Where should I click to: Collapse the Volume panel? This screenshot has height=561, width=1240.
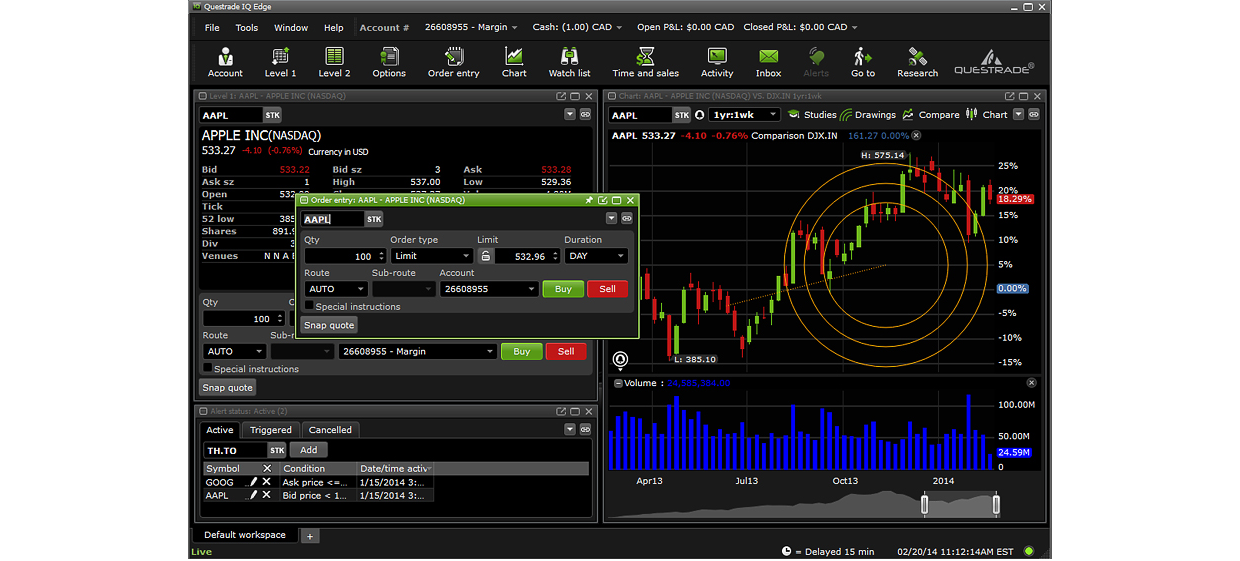pos(617,383)
